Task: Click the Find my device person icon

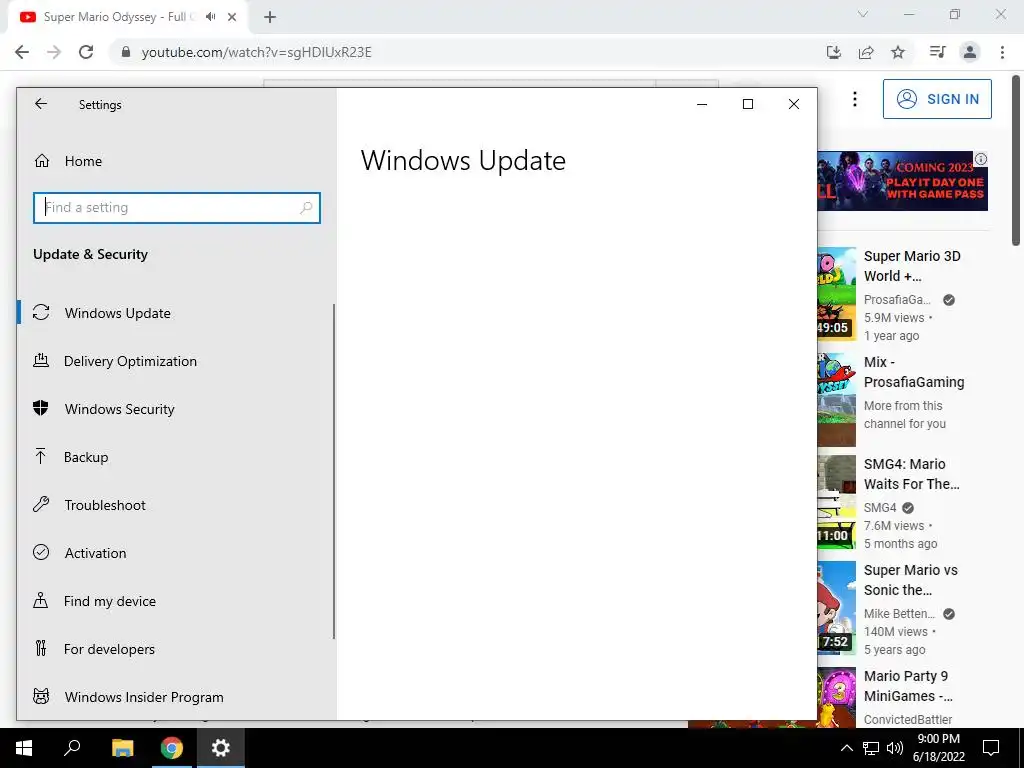Action: coord(40,600)
